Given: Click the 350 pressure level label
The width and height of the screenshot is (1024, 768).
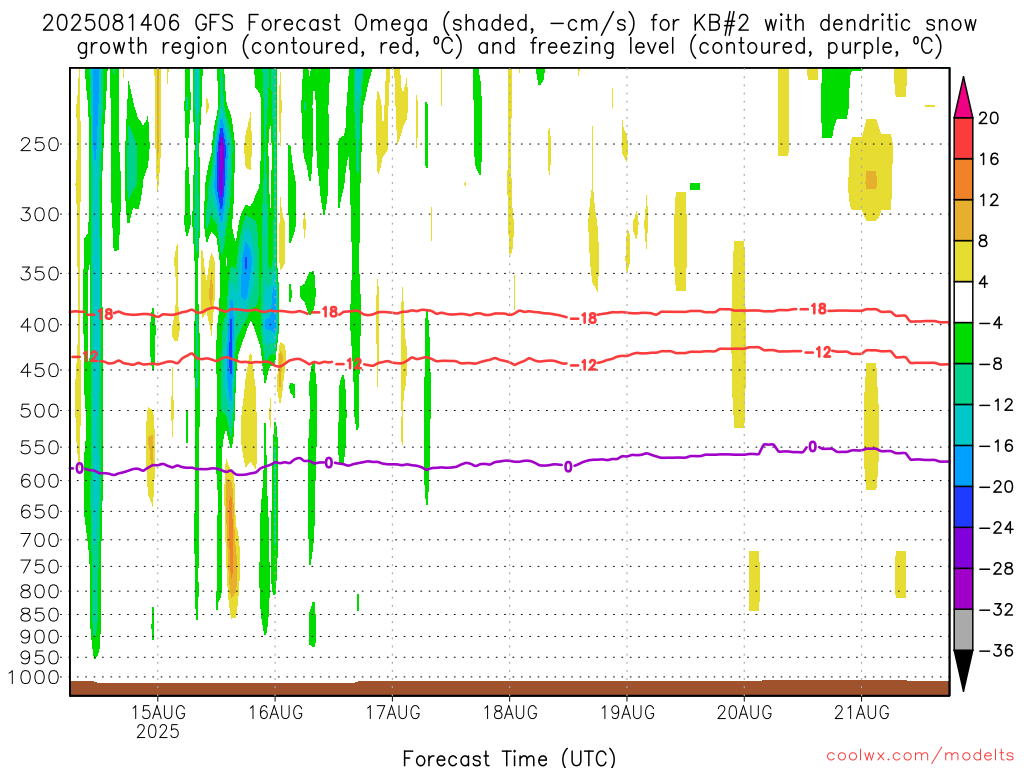Looking at the screenshot, I should (40, 274).
